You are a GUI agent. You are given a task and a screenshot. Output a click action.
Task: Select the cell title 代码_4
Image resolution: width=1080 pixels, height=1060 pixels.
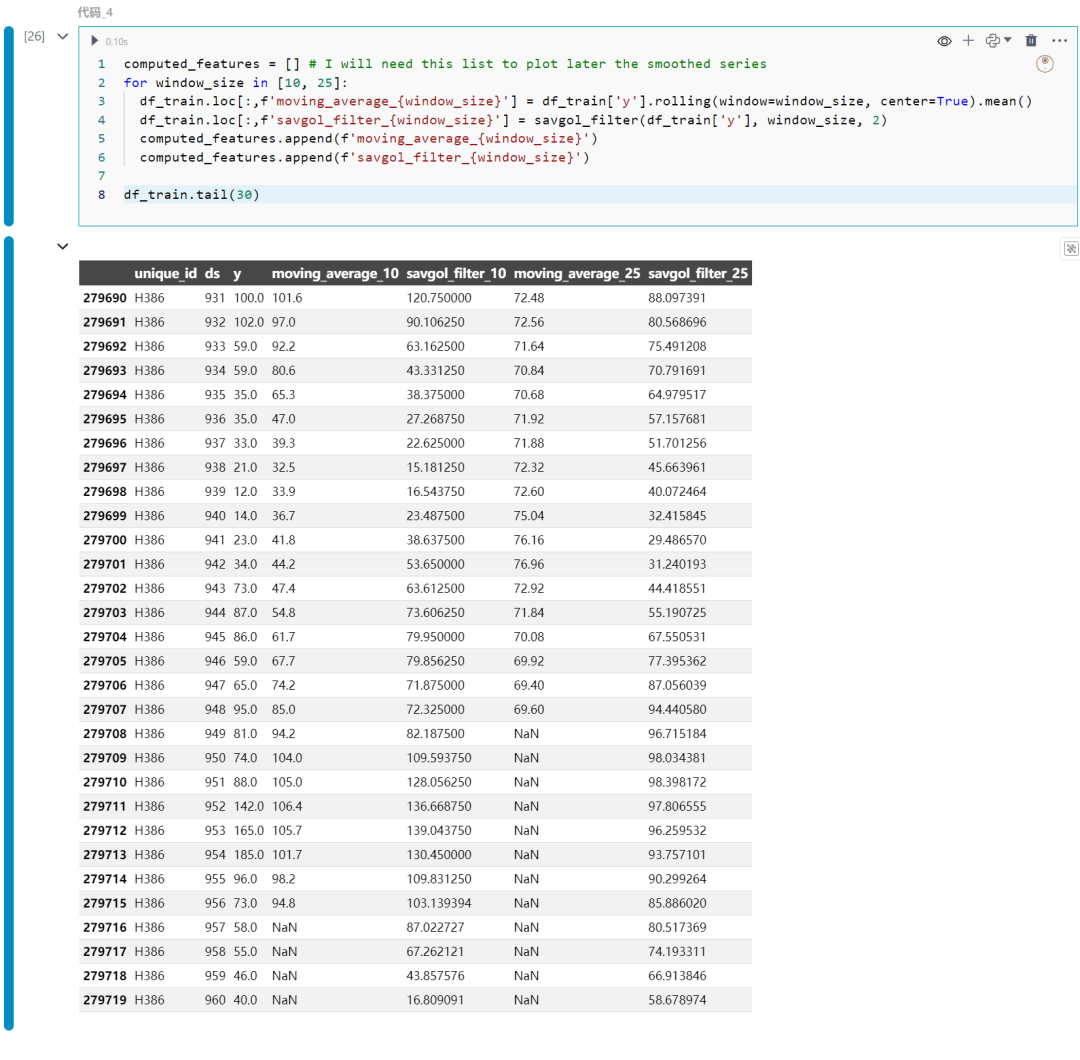click(x=95, y=12)
